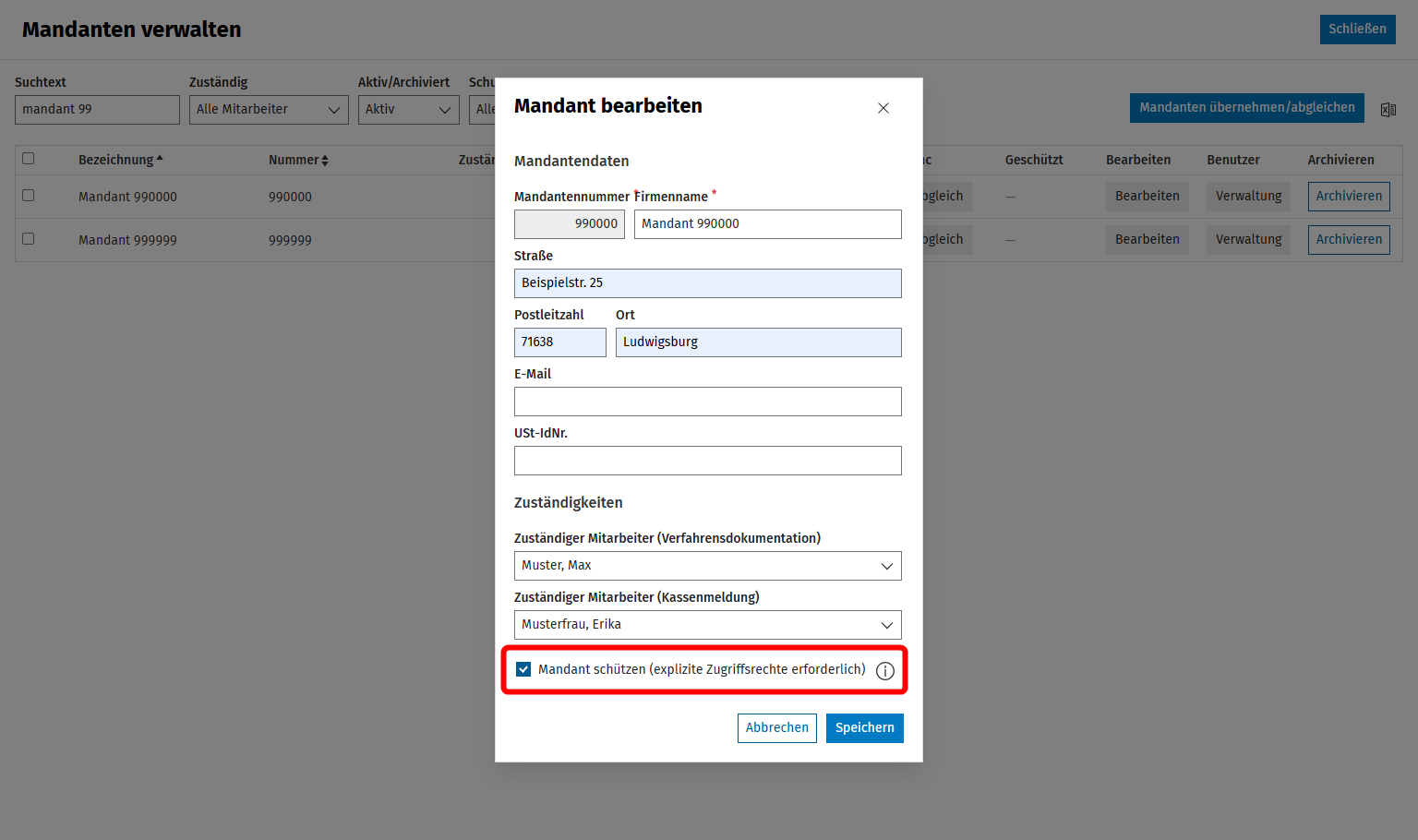The height and width of the screenshot is (840, 1418).
Task: Click into the Straße field
Action: pyautogui.click(x=708, y=283)
